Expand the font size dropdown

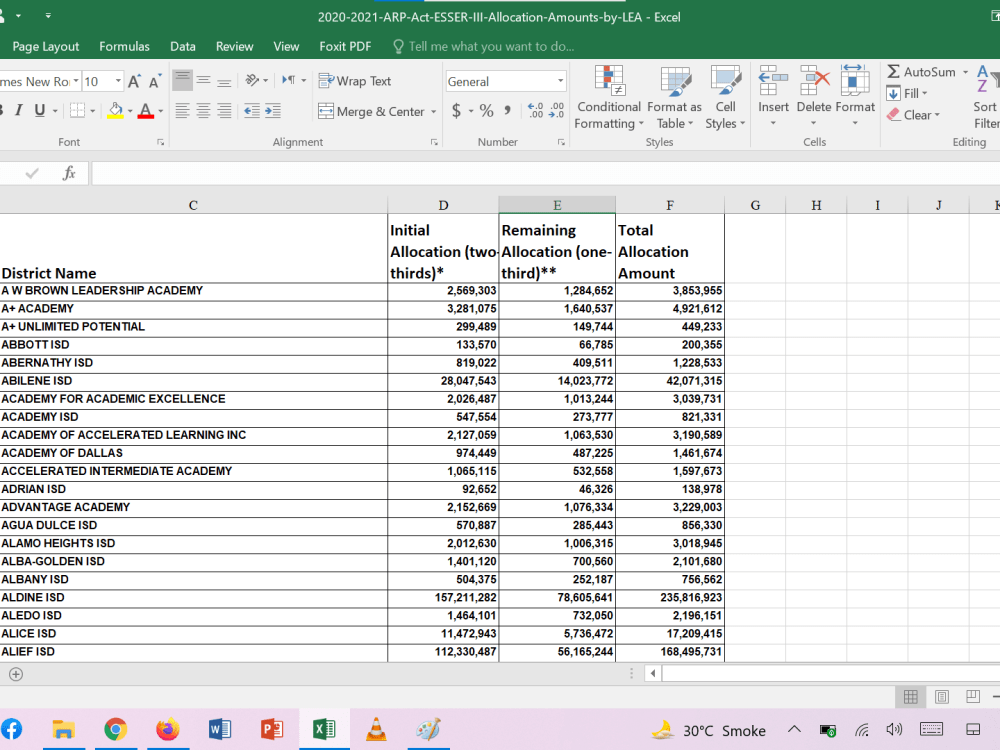(118, 82)
